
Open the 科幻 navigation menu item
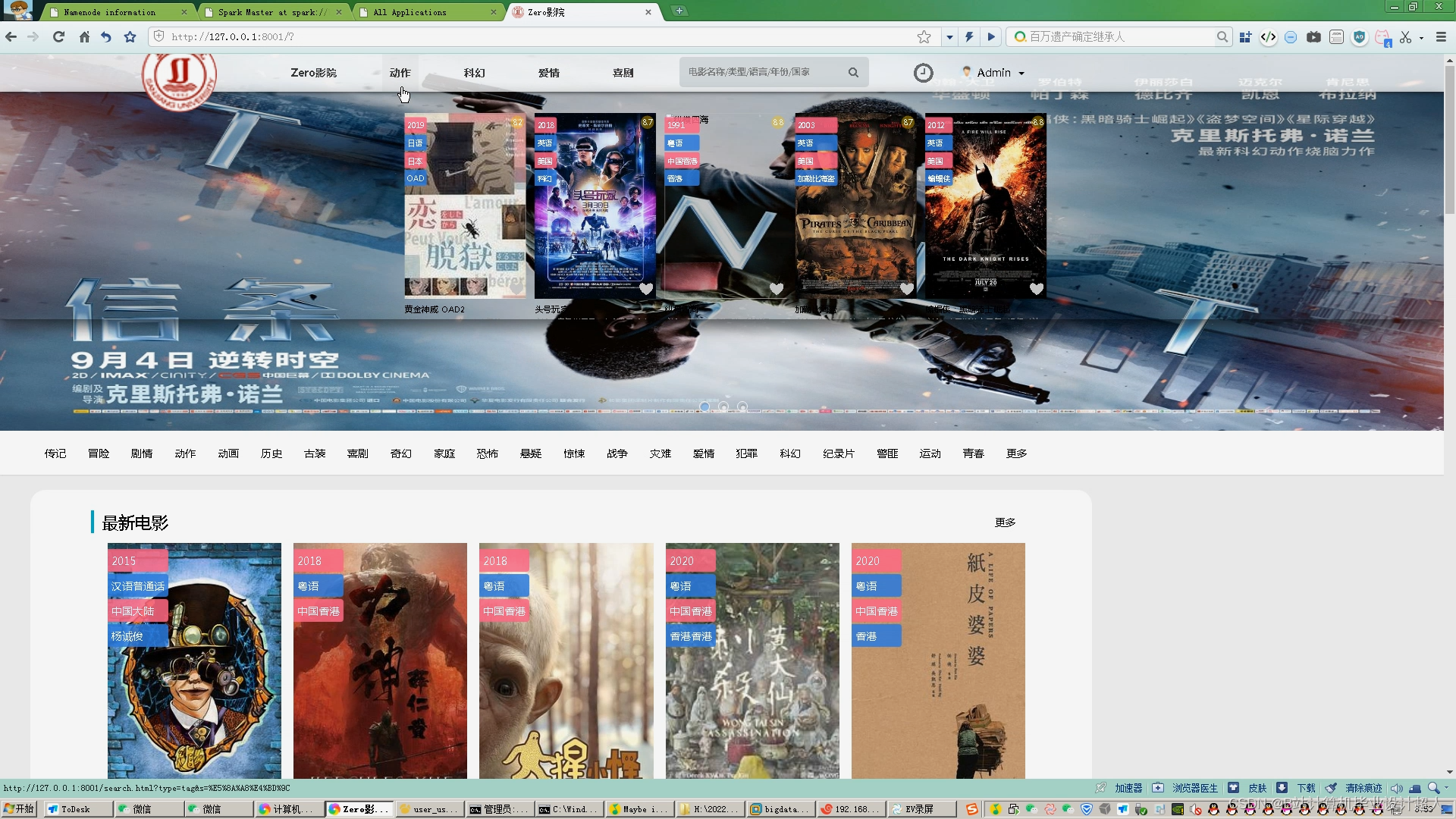(474, 73)
